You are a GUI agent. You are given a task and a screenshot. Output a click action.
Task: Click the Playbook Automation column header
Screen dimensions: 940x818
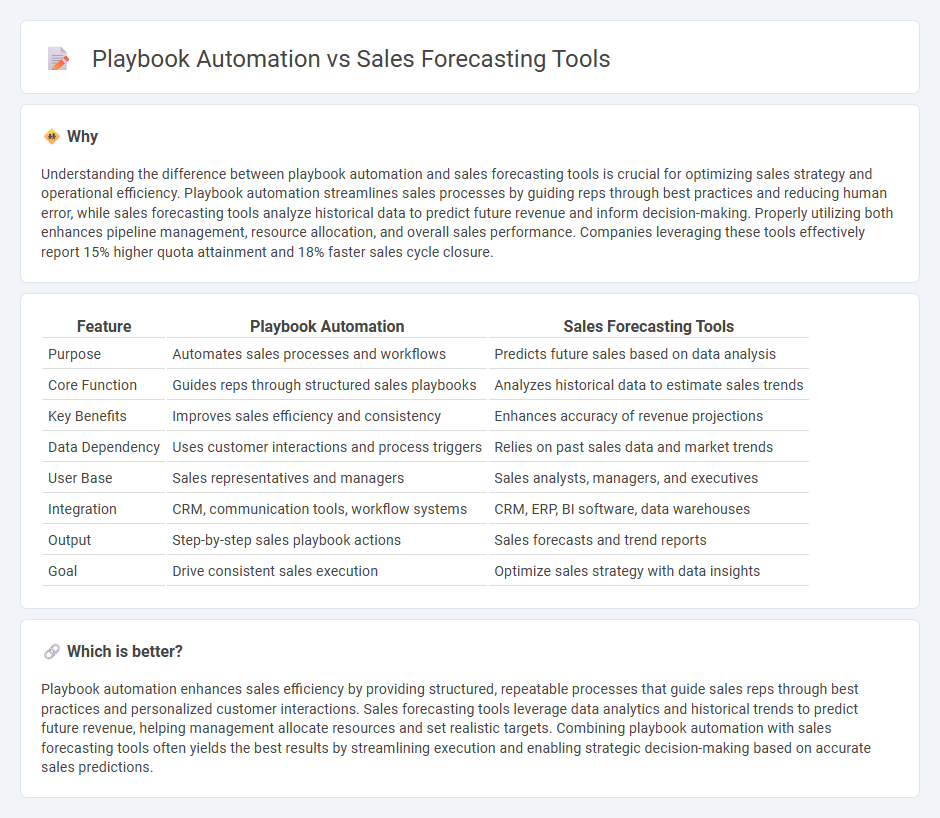(327, 326)
